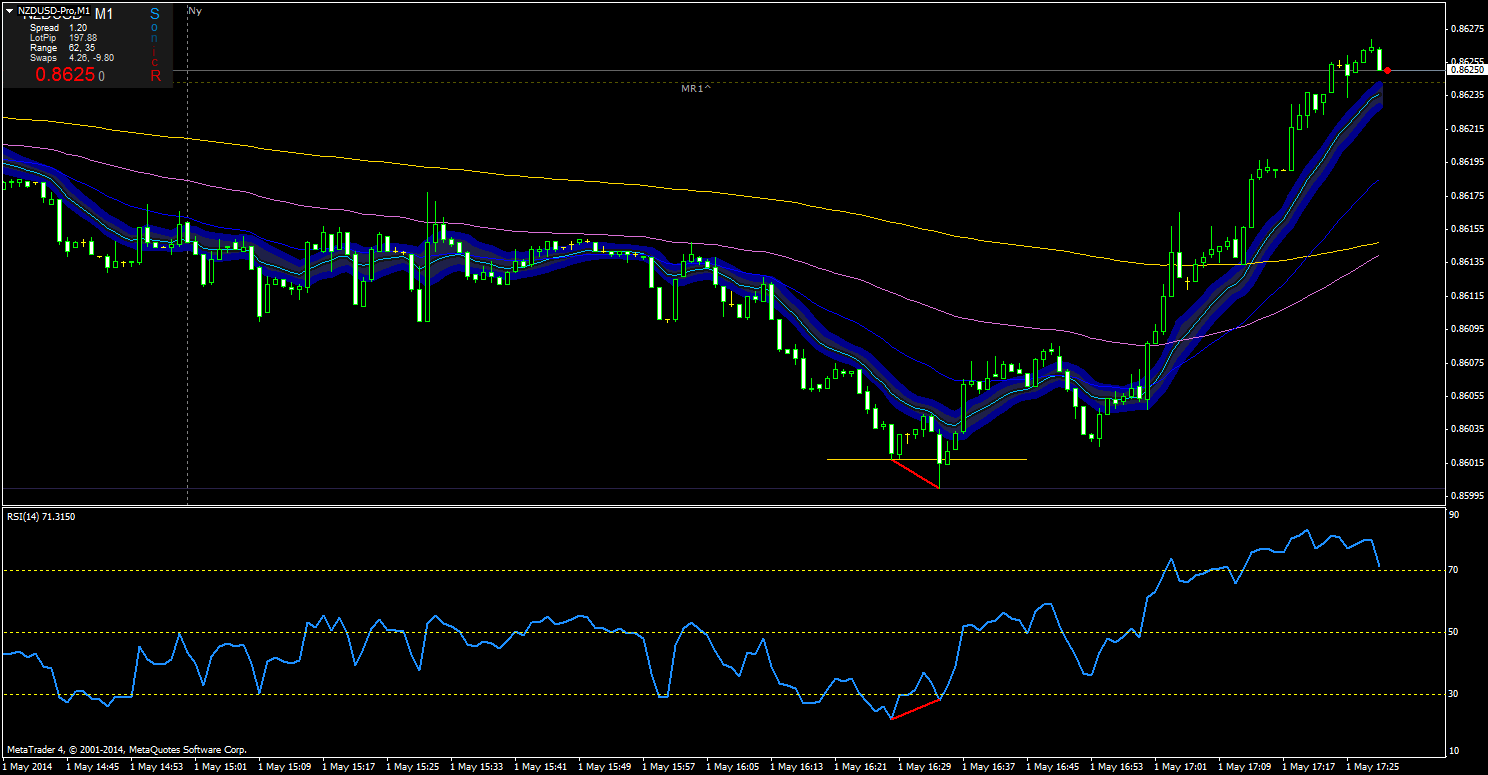1488x775 pixels.
Task: Select the LotPip 197.88 readout
Action: point(62,38)
